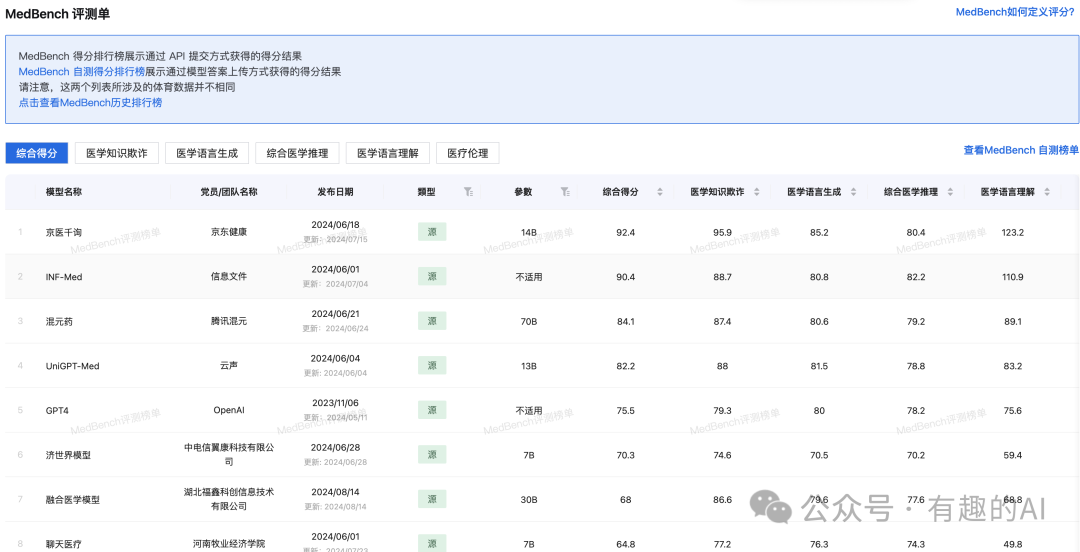This screenshot has width=1080, height=552.
Task: Click team name 河南牧业经济学院
Action: [229, 544]
